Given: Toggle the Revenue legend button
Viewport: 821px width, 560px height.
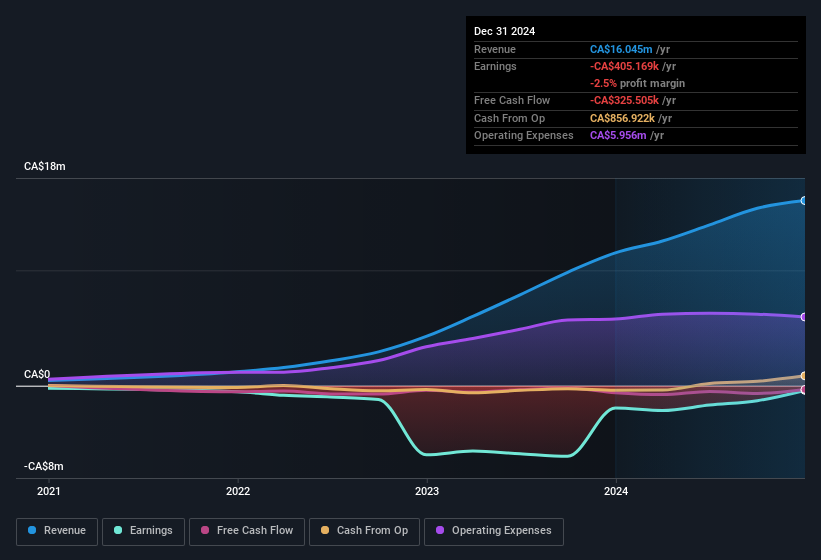Looking at the screenshot, I should click(x=57, y=532).
